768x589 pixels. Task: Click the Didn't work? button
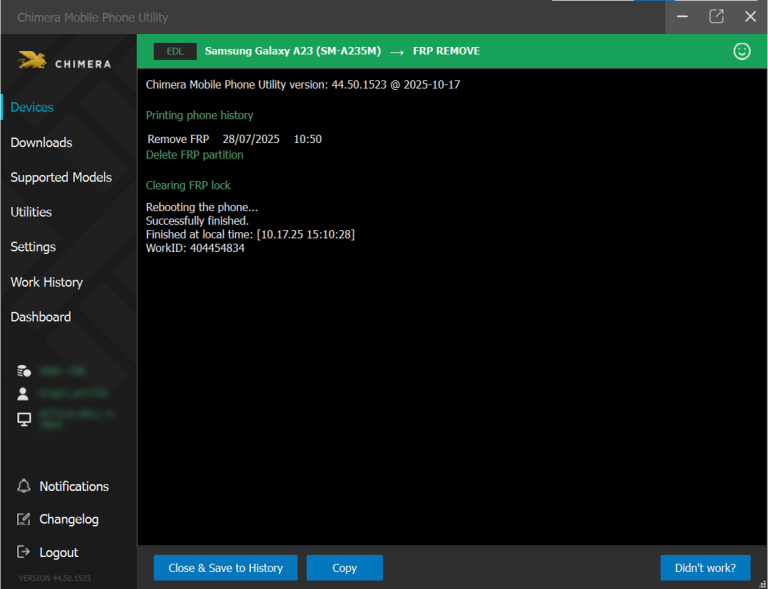[705, 568]
